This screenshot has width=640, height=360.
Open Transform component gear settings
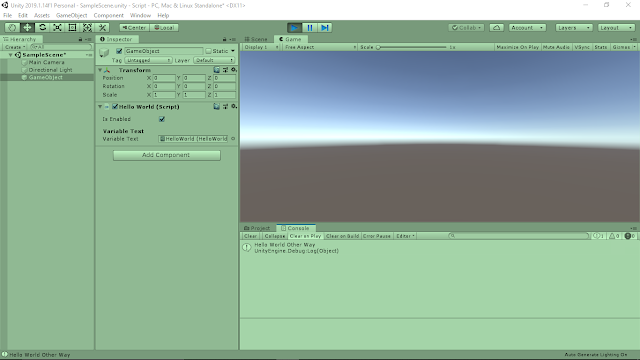coord(234,70)
